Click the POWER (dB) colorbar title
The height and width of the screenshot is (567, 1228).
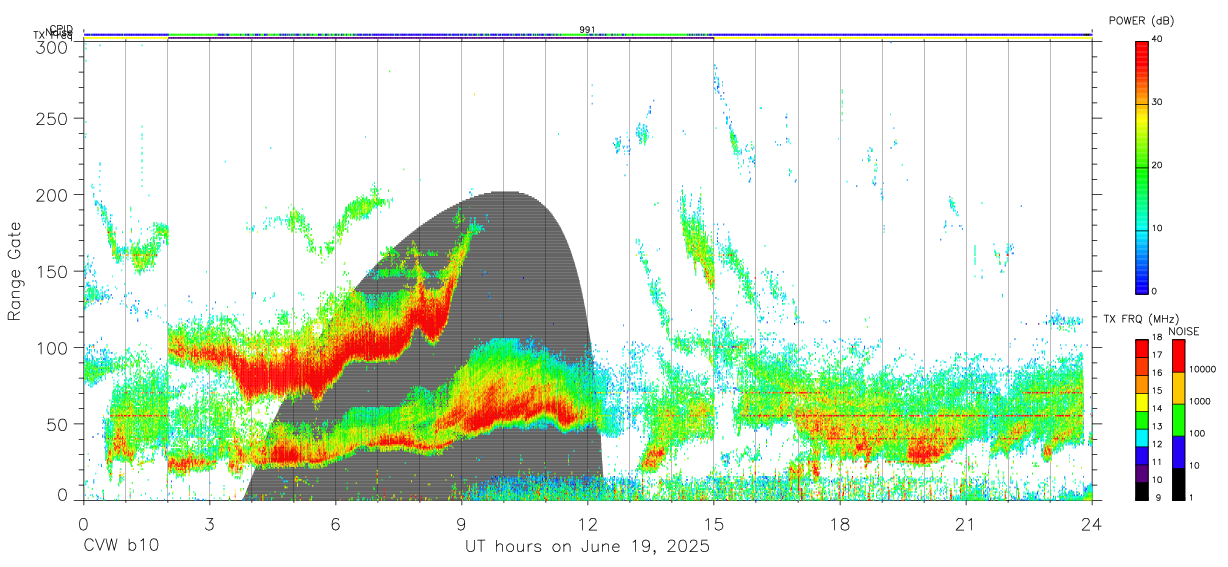click(x=1142, y=20)
